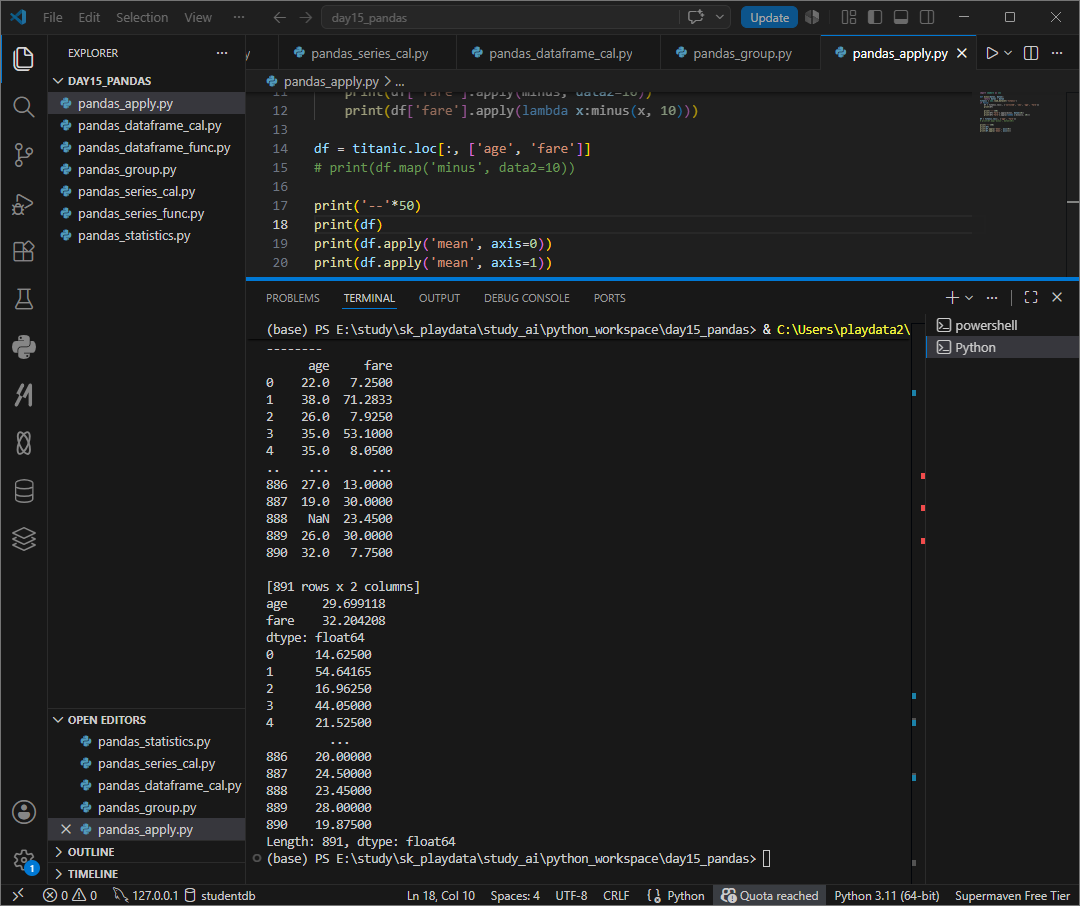Open the Python extension view
Viewport: 1080px width, 906px height.
pos(23,347)
